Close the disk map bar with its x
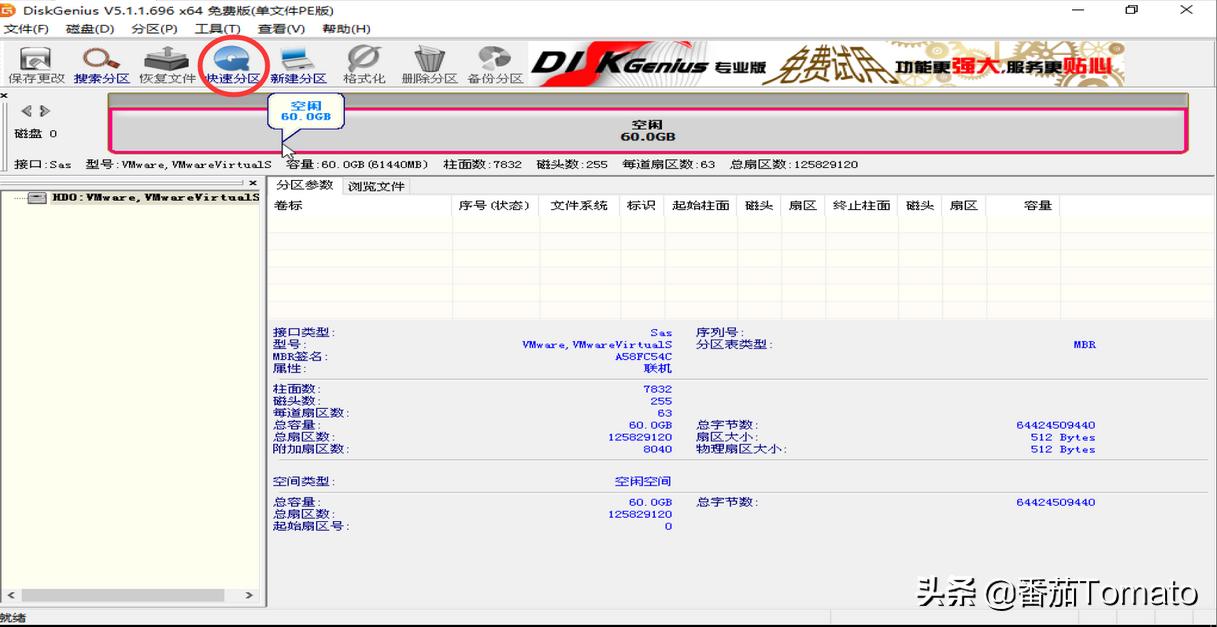The image size is (1217, 627). click(4, 96)
